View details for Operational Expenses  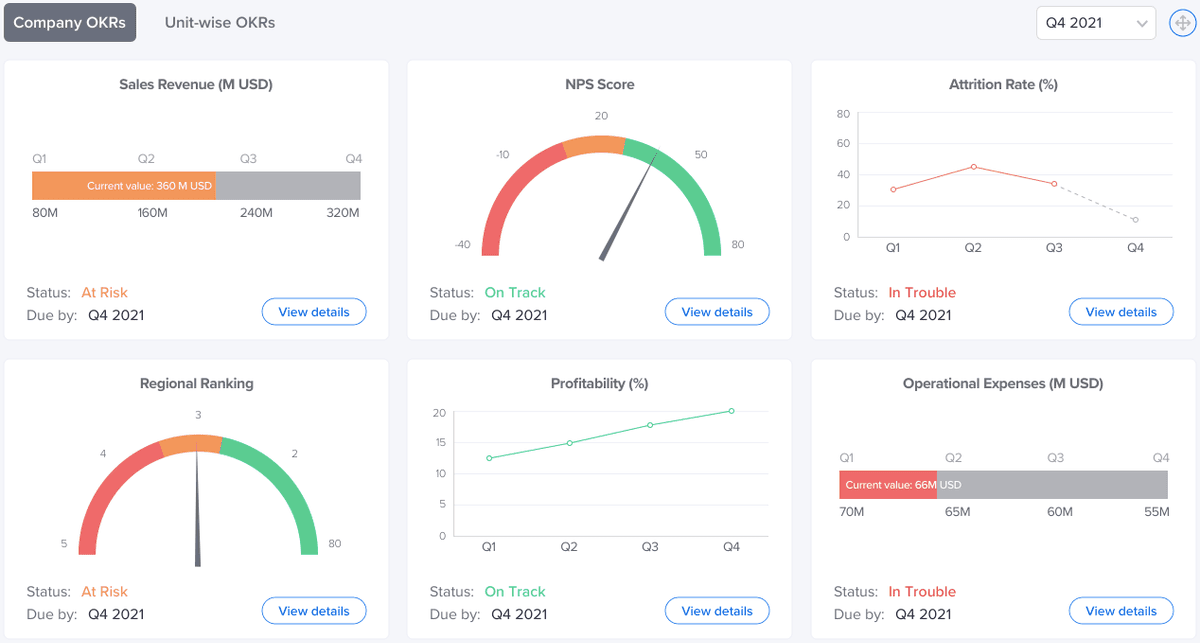click(1121, 611)
